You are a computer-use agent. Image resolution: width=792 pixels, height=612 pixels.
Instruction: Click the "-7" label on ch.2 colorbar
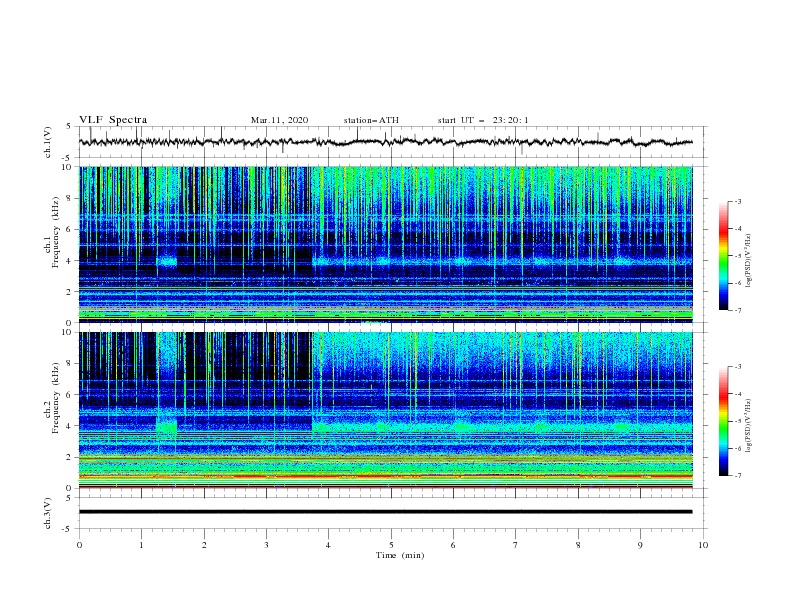[x=737, y=476]
